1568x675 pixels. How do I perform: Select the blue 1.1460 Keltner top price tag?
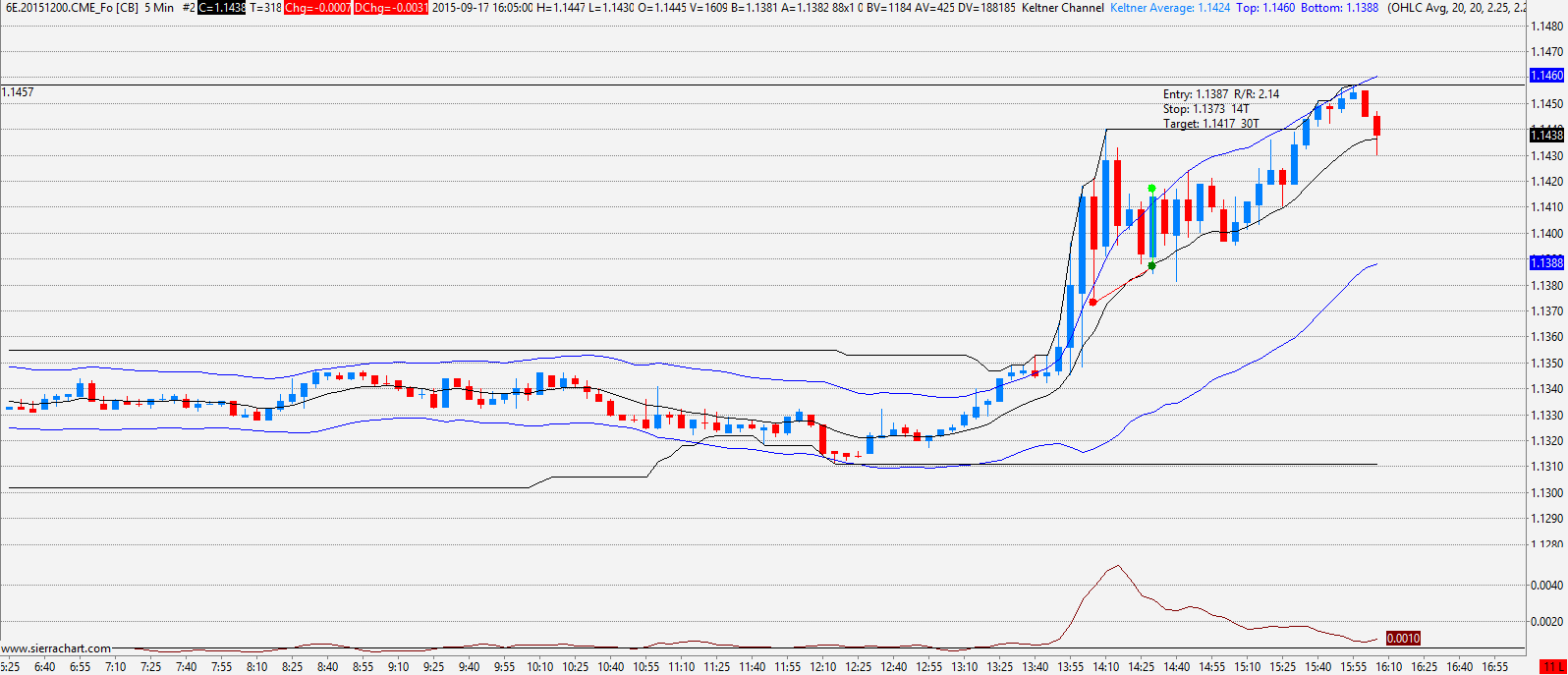click(1546, 76)
